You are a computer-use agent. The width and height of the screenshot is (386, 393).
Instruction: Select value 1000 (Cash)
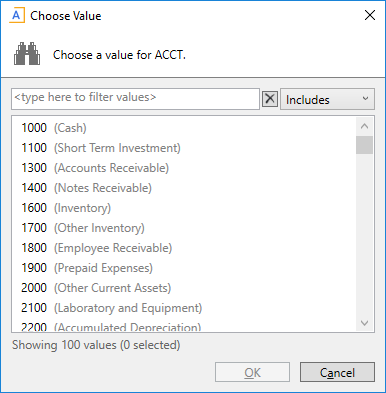[184, 128]
